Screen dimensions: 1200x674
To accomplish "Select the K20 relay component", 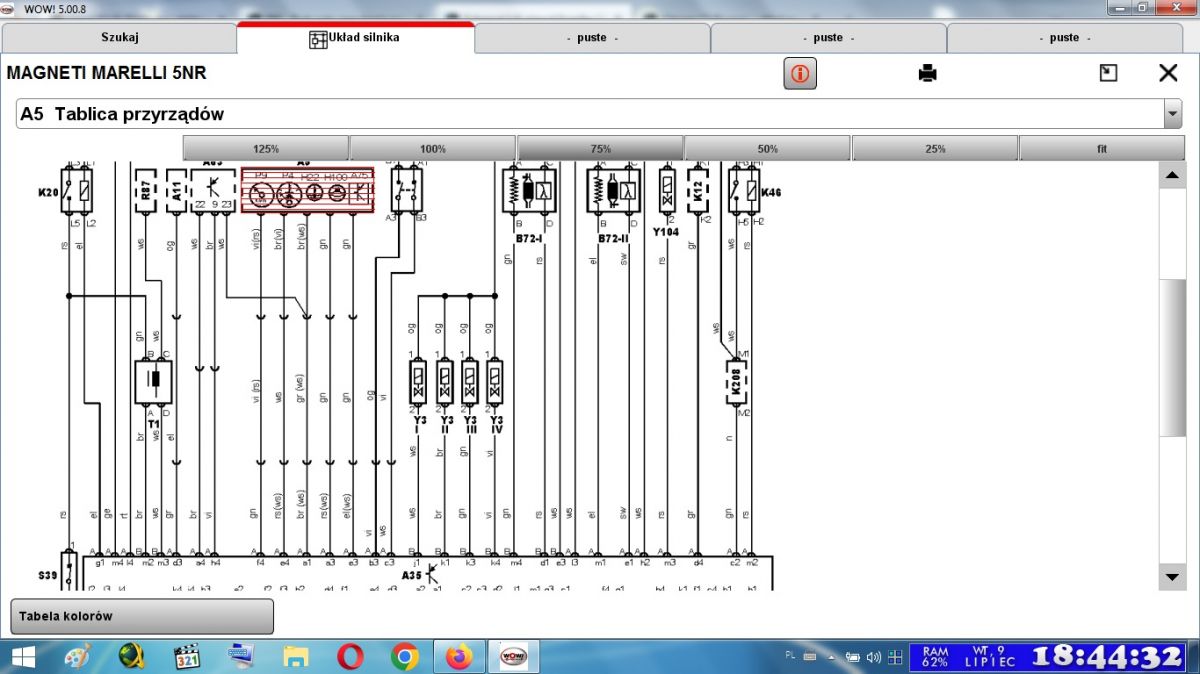I will pyautogui.click(x=77, y=188).
